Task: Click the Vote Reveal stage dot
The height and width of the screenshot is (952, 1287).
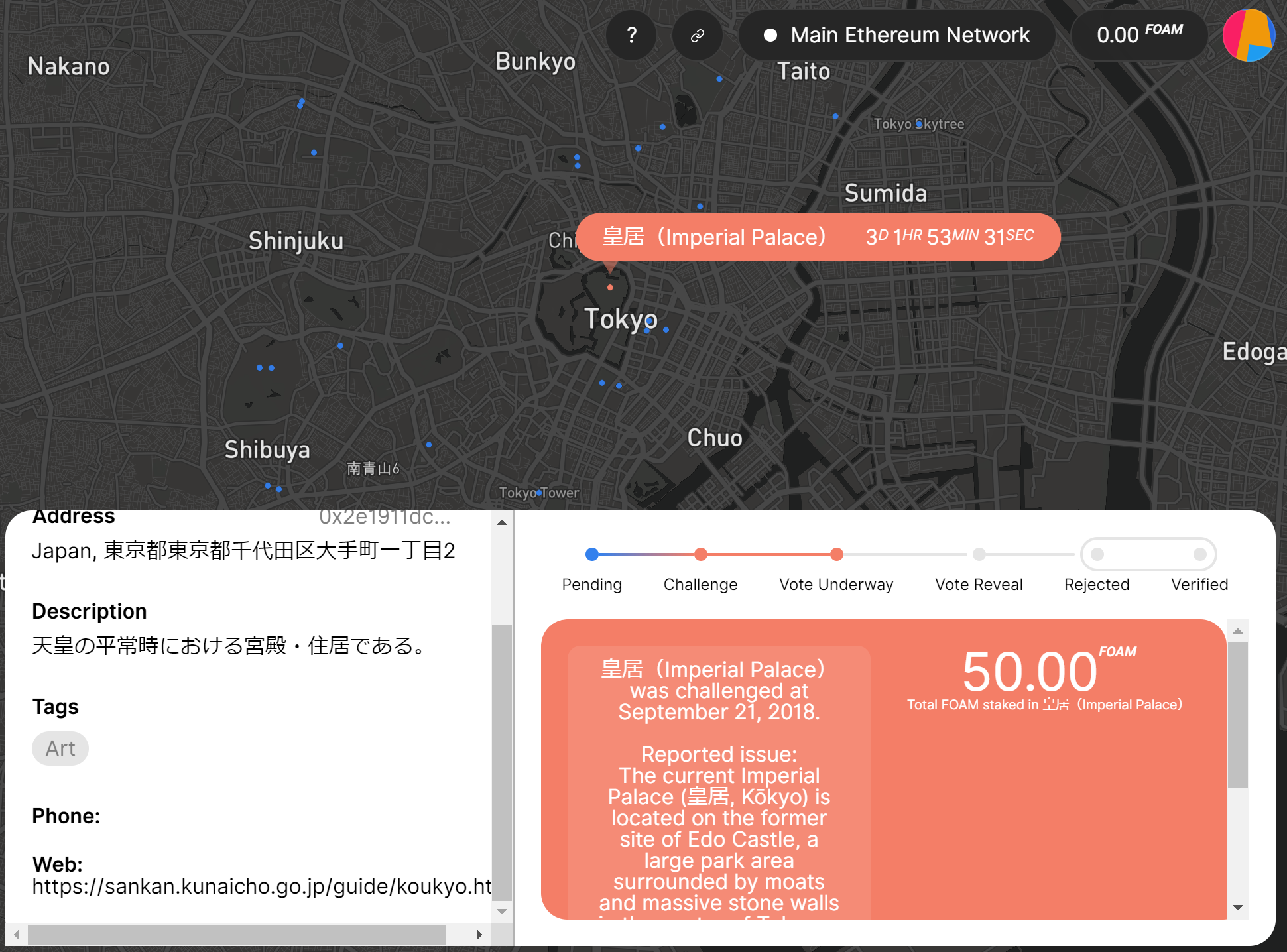Action: tap(979, 554)
